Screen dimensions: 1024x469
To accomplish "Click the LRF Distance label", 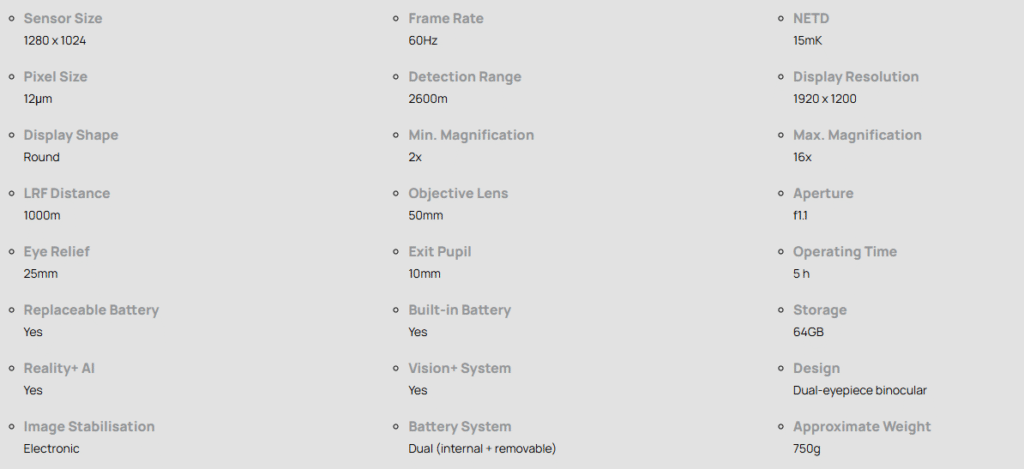I will coord(67,193).
